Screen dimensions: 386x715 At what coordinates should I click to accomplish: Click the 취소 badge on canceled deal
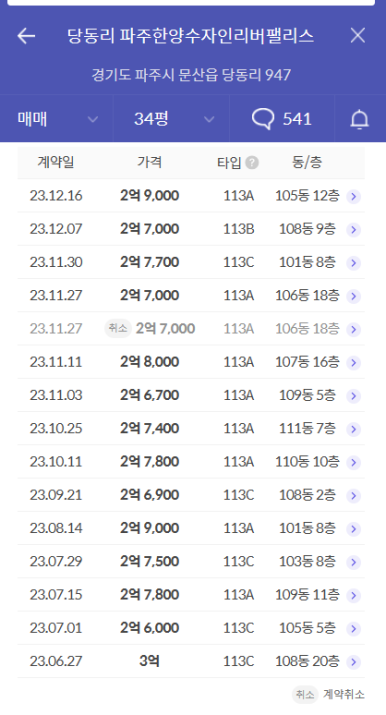click(x=118, y=328)
